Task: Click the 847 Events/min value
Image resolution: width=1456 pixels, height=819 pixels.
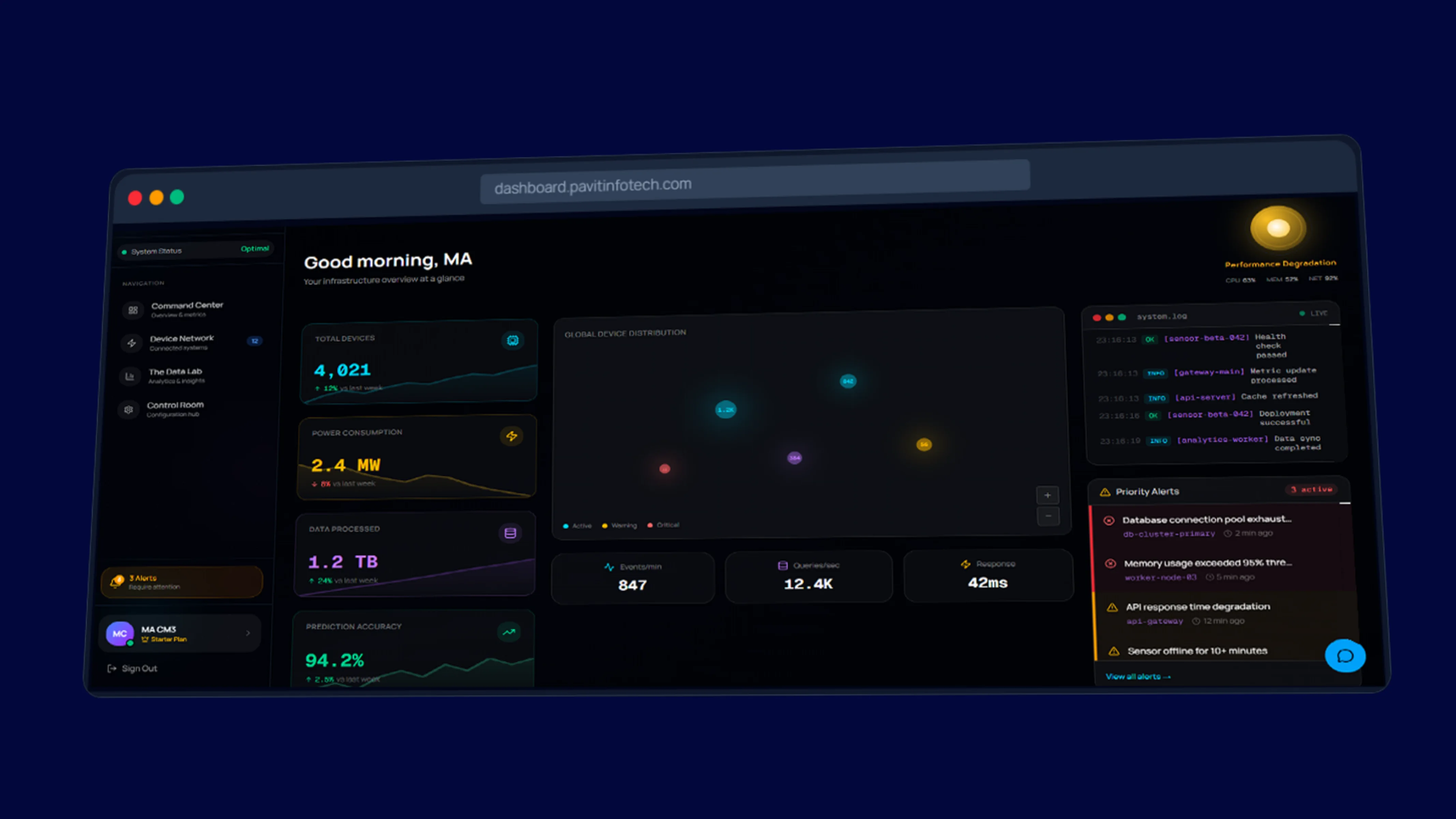Action: click(x=632, y=585)
